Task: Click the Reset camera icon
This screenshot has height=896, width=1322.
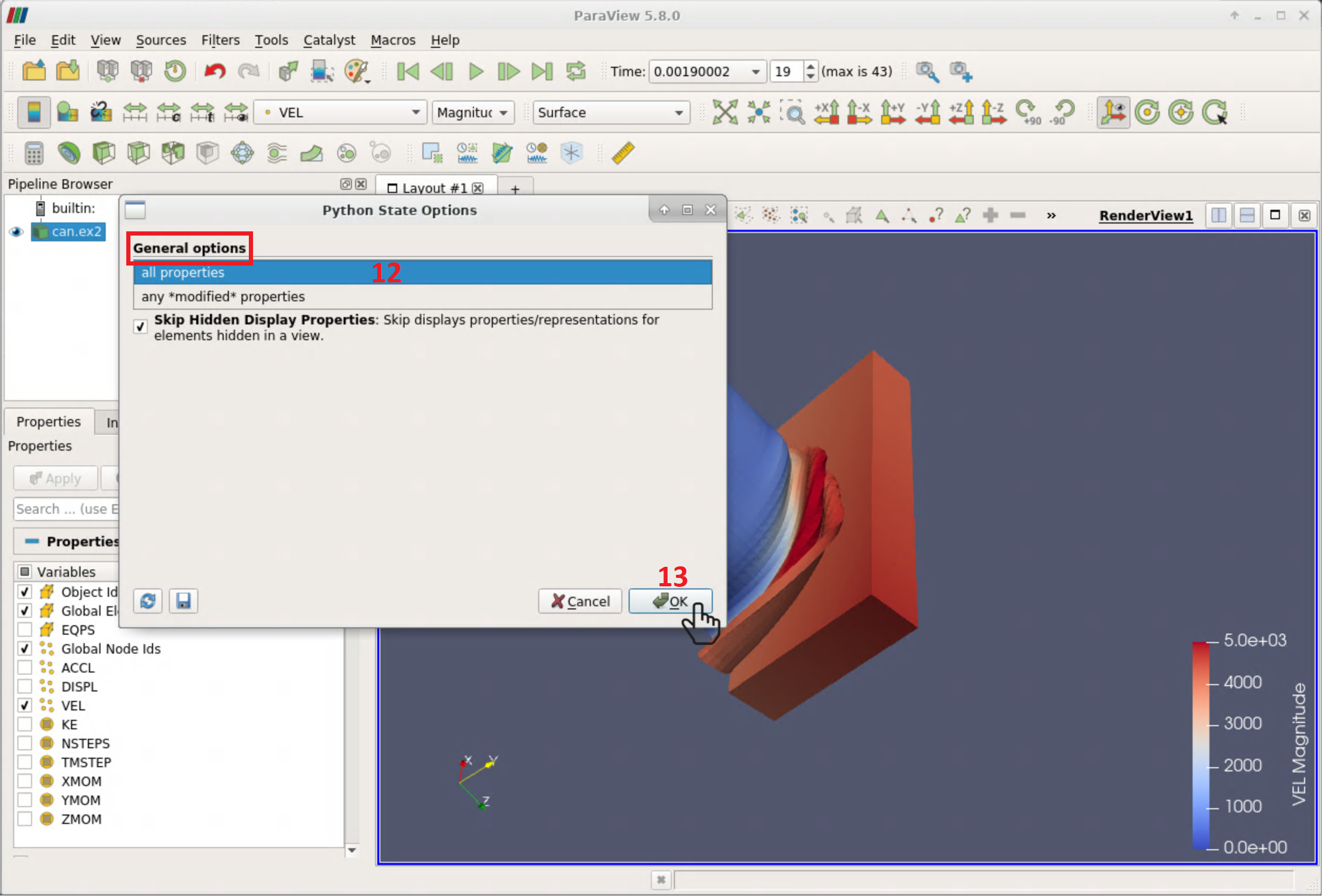Action: coord(725,112)
